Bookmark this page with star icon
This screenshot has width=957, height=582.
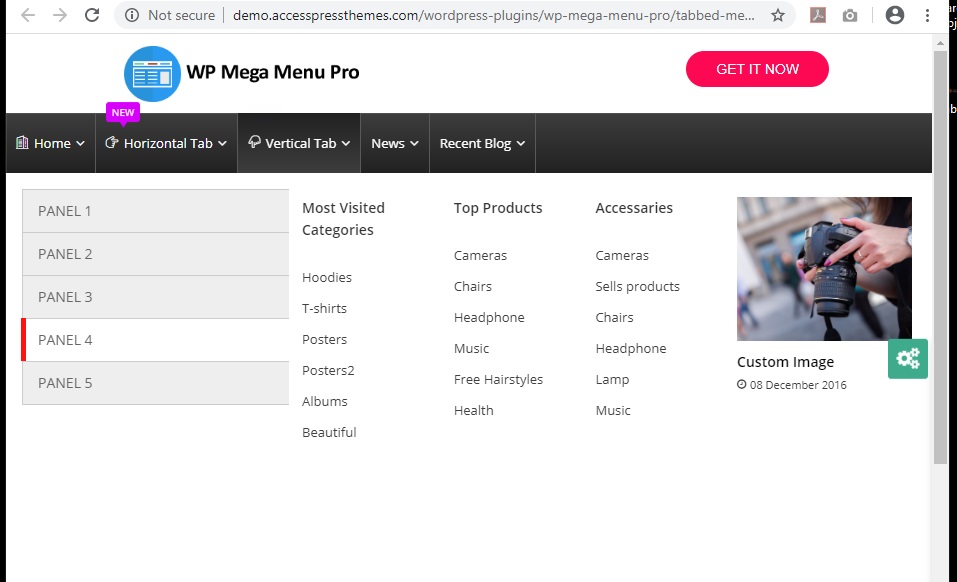778,15
